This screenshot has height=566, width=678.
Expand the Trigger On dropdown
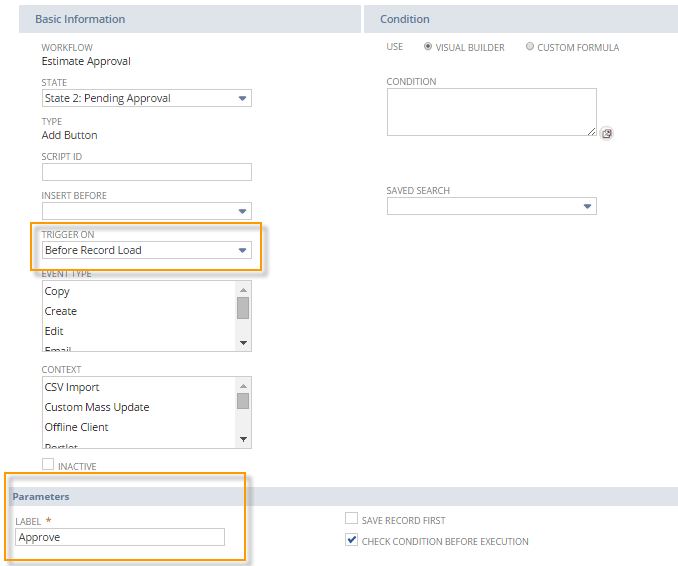[x=147, y=250]
